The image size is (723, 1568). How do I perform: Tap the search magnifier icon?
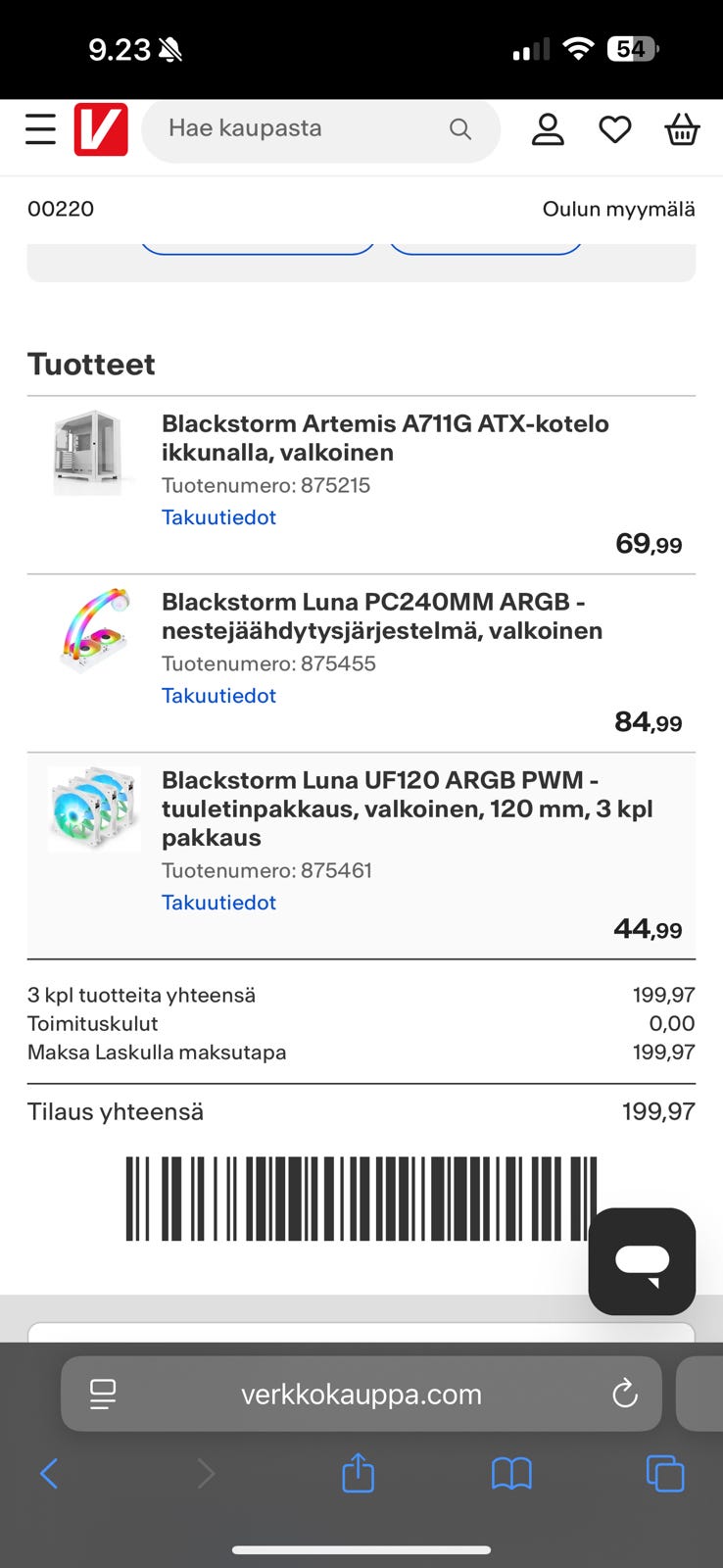click(459, 129)
